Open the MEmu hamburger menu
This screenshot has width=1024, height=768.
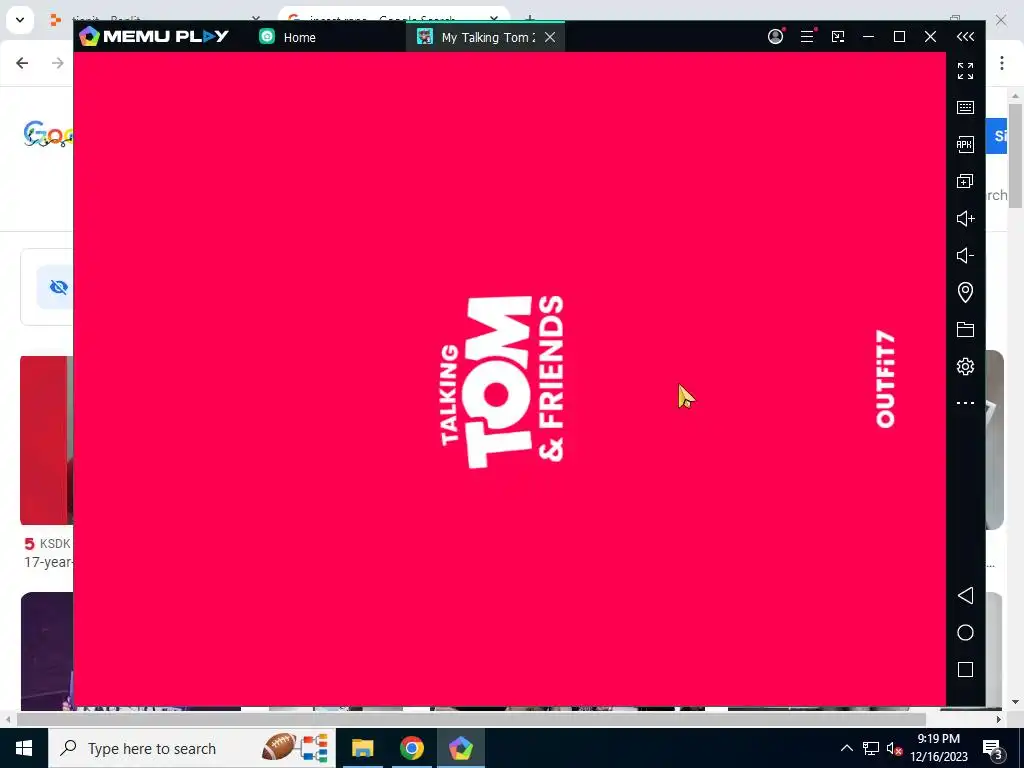807,37
